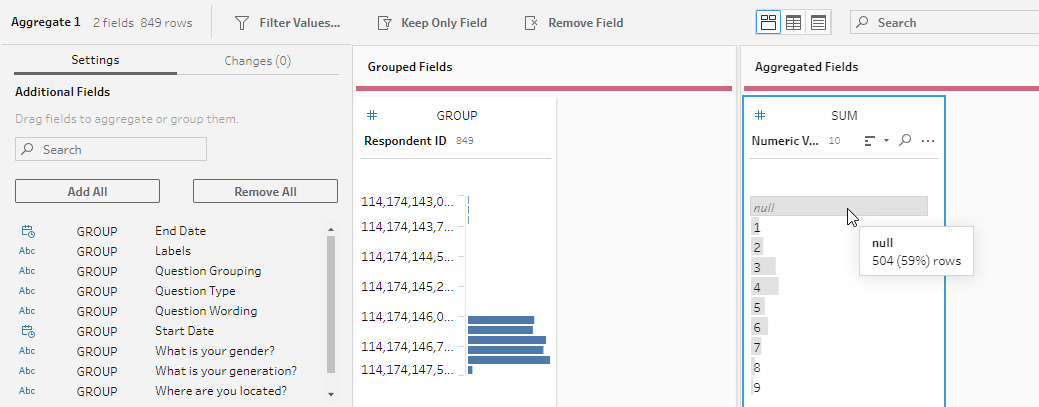Screen dimensions: 1039x407
Task: Open the Changes (0) tab
Action: pyautogui.click(x=258, y=61)
